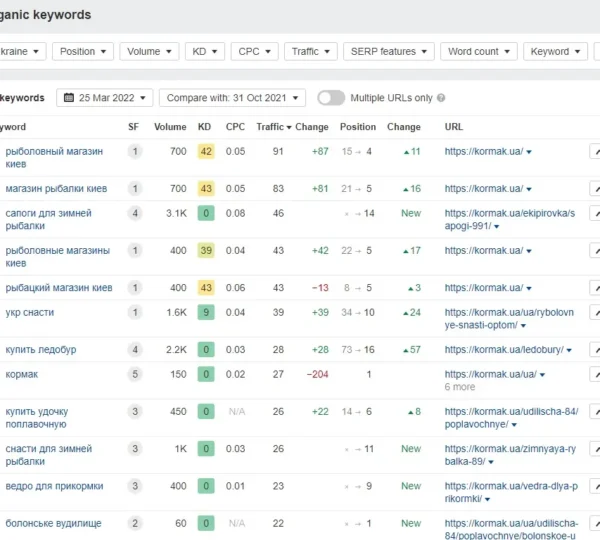Image resolution: width=600 pixels, height=540 pixels.
Task: Click the SF badge showing 5 for кормак
Action: 134,374
